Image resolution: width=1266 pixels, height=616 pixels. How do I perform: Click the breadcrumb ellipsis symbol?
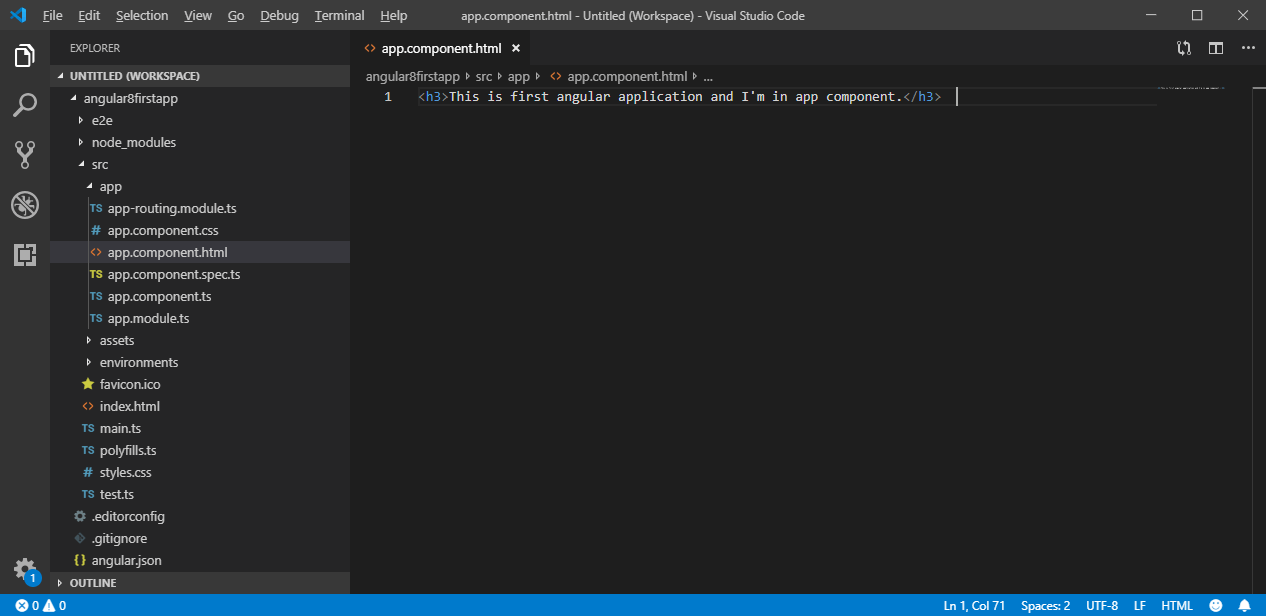tap(708, 77)
